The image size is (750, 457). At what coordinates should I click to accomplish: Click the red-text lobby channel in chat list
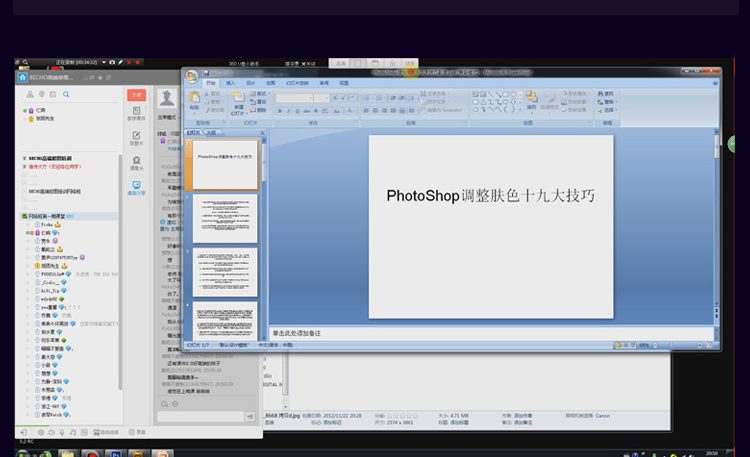(x=55, y=167)
